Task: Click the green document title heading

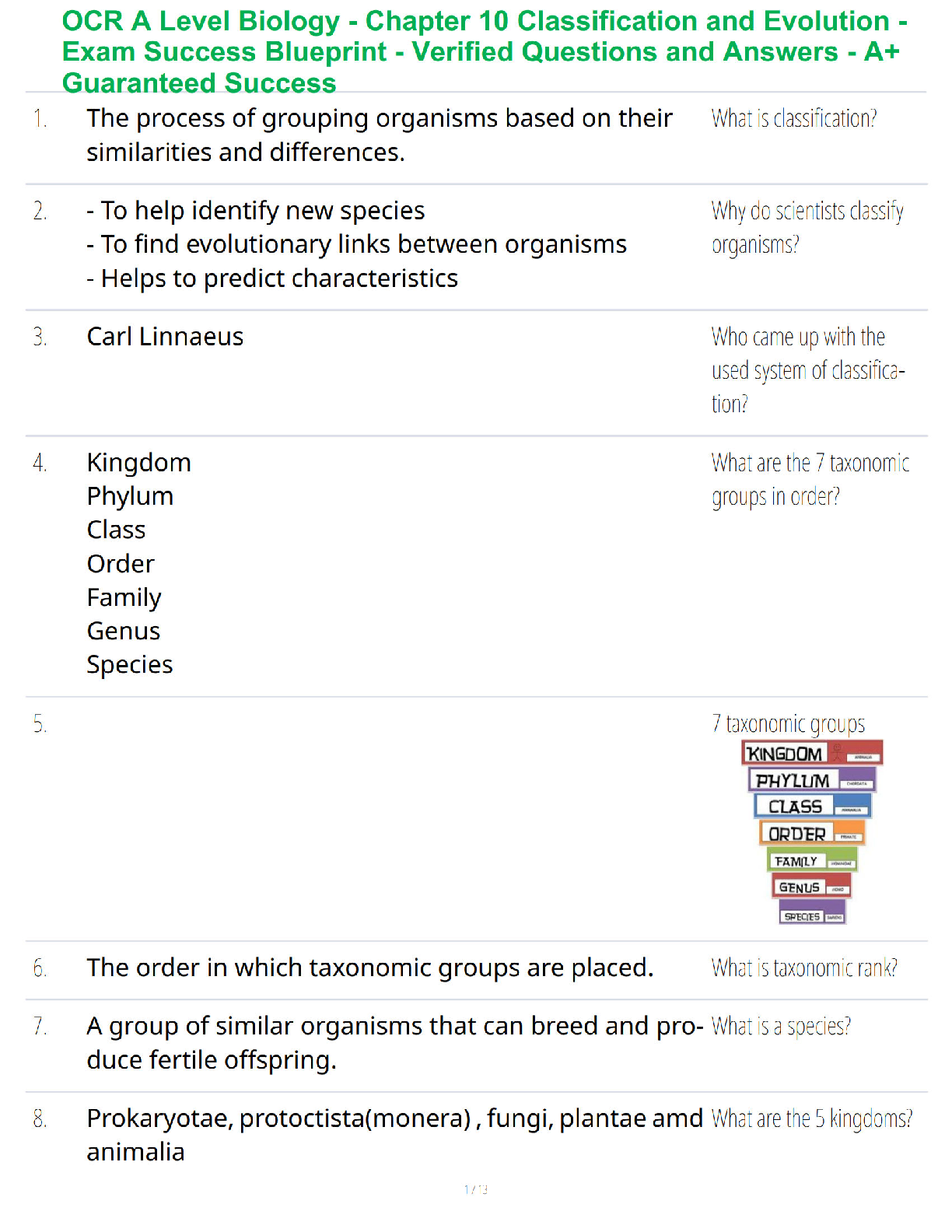Action: [484, 51]
